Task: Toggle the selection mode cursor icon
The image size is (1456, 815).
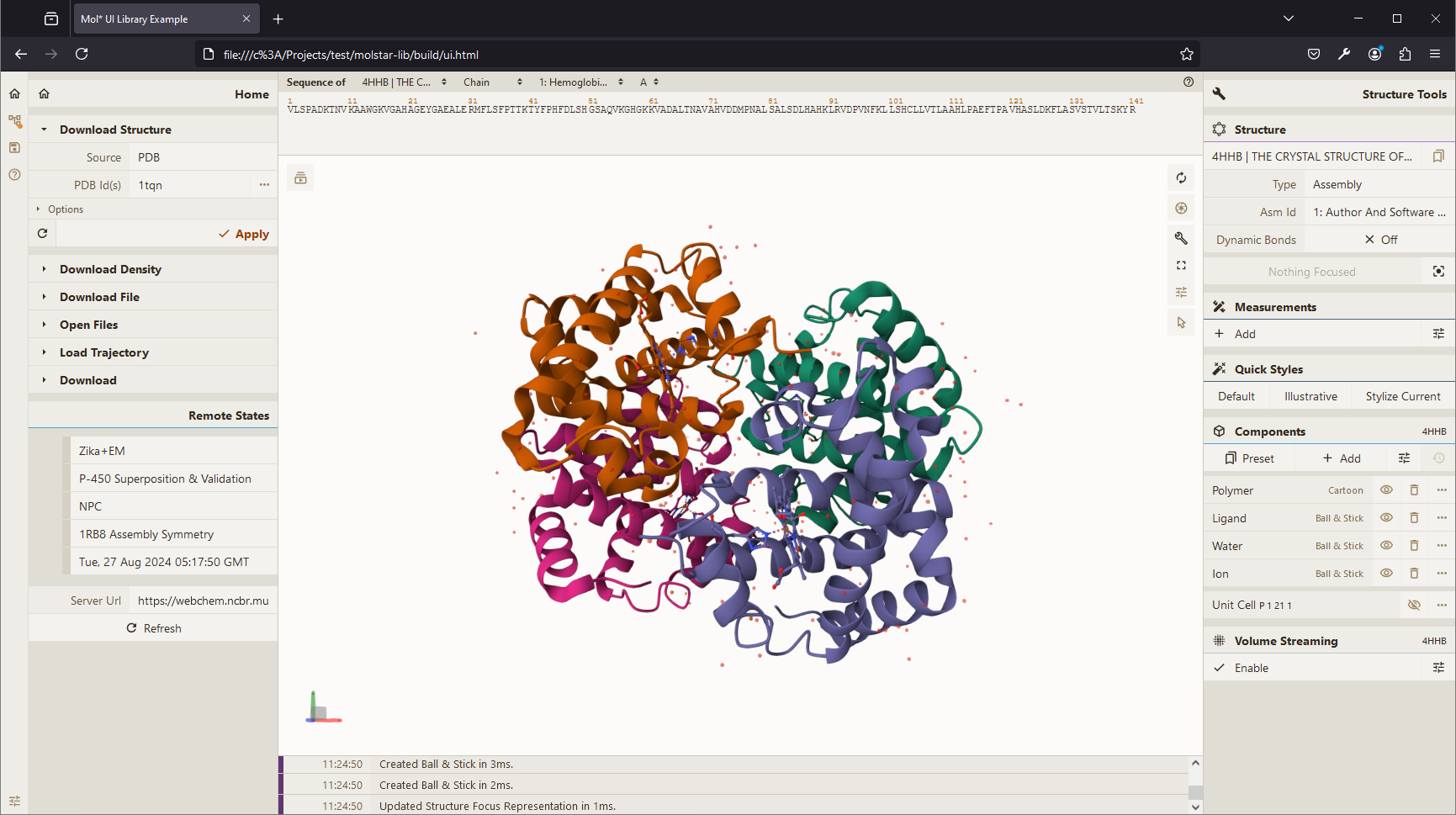Action: [1181, 322]
